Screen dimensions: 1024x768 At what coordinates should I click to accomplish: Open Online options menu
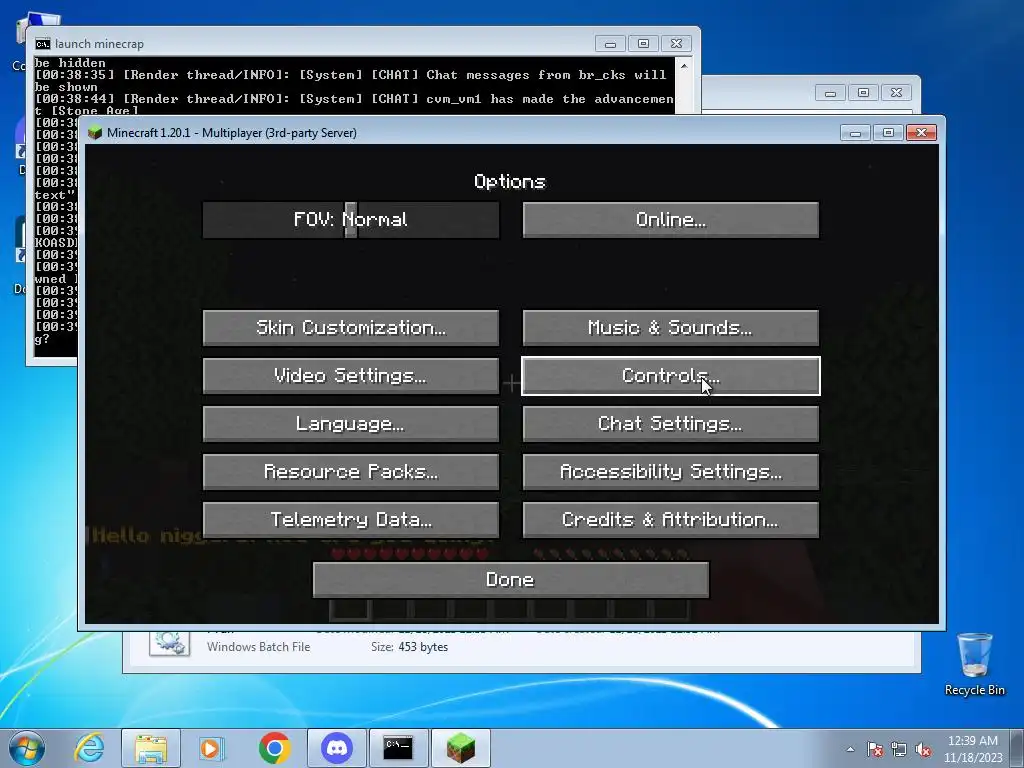click(671, 220)
